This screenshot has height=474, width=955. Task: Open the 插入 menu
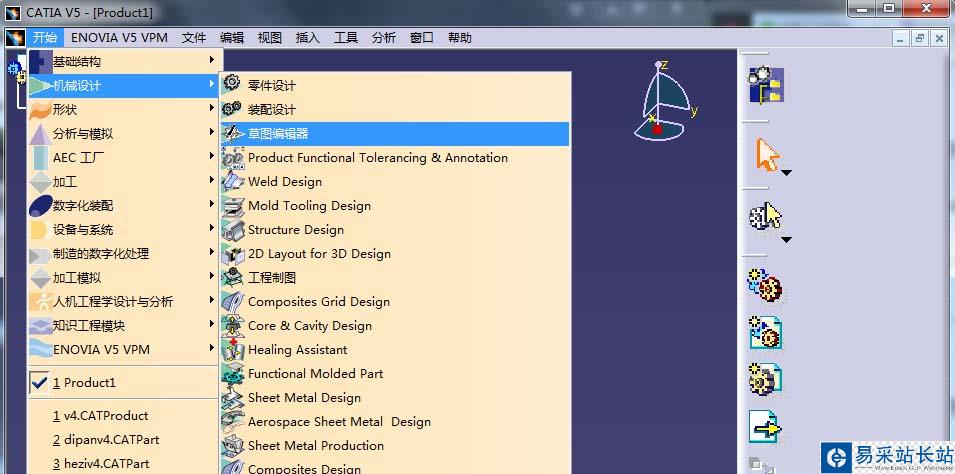(x=308, y=38)
